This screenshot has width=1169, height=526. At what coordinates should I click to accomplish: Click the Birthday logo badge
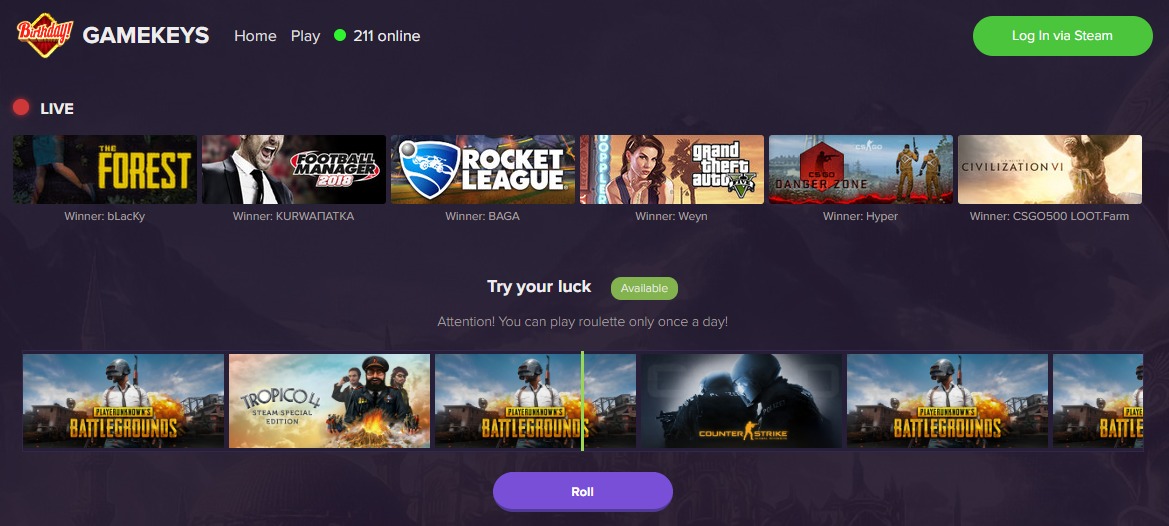coord(45,35)
